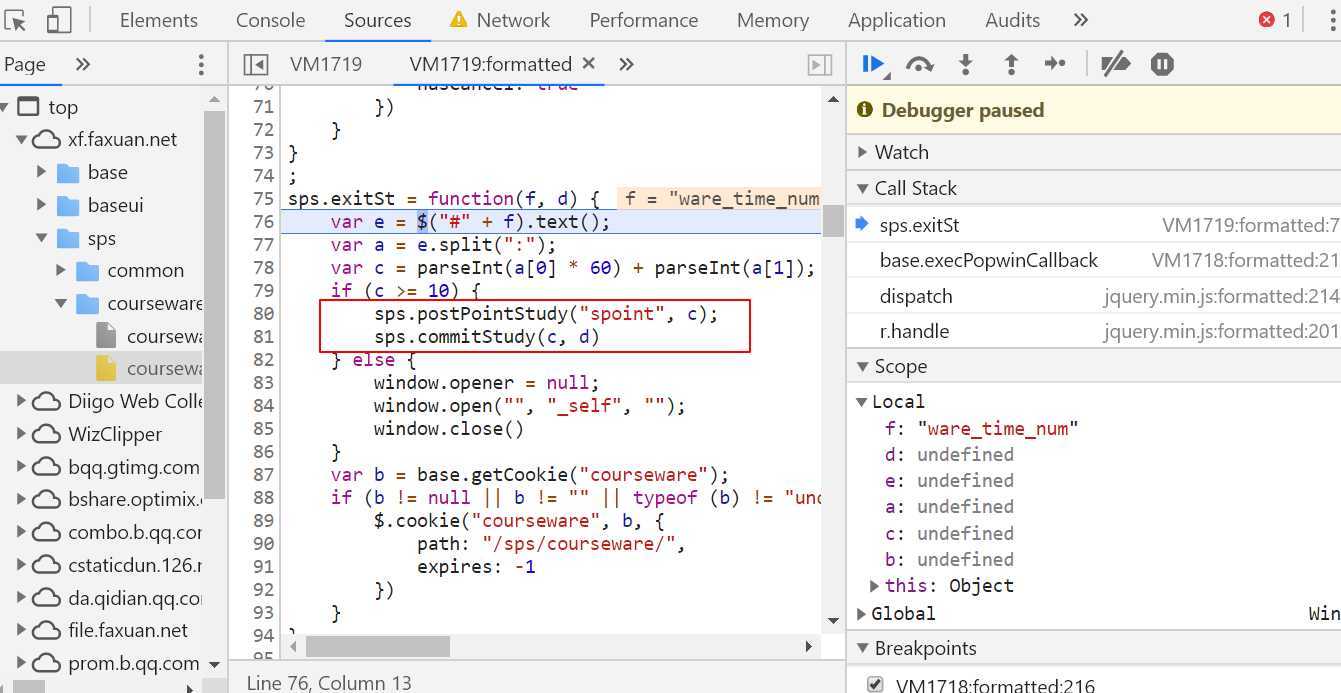Screen dimensions: 1341x693
Task: Click the 'Debugger paused' info icon
Action: click(865, 110)
